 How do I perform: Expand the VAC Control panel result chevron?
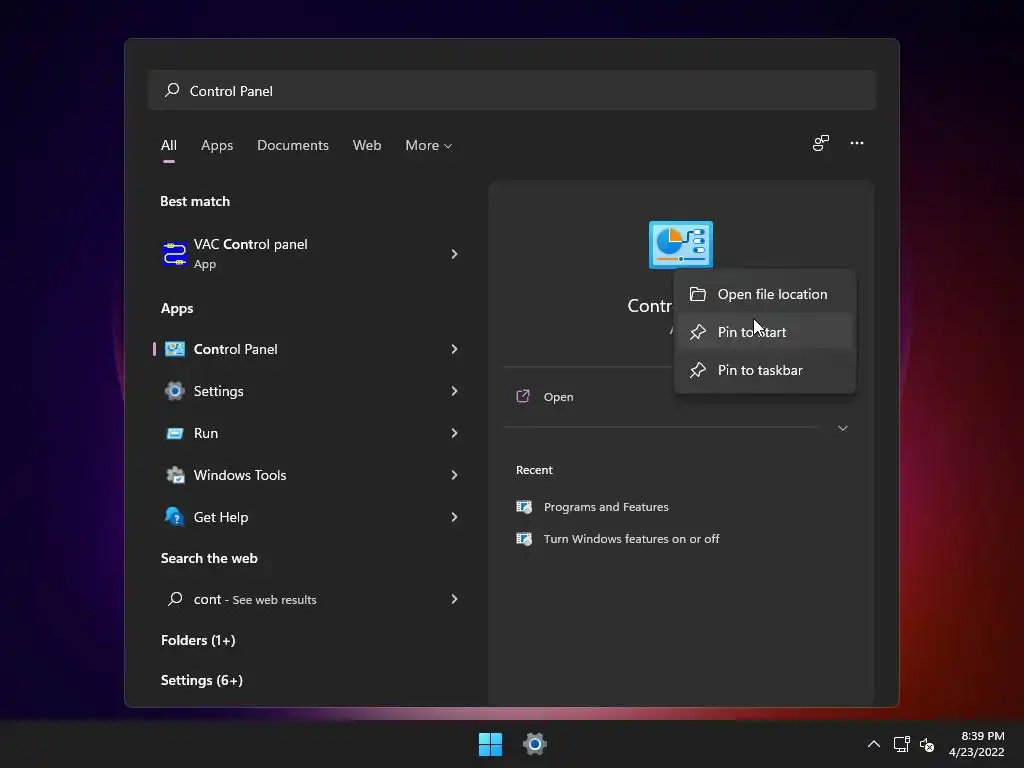point(455,253)
